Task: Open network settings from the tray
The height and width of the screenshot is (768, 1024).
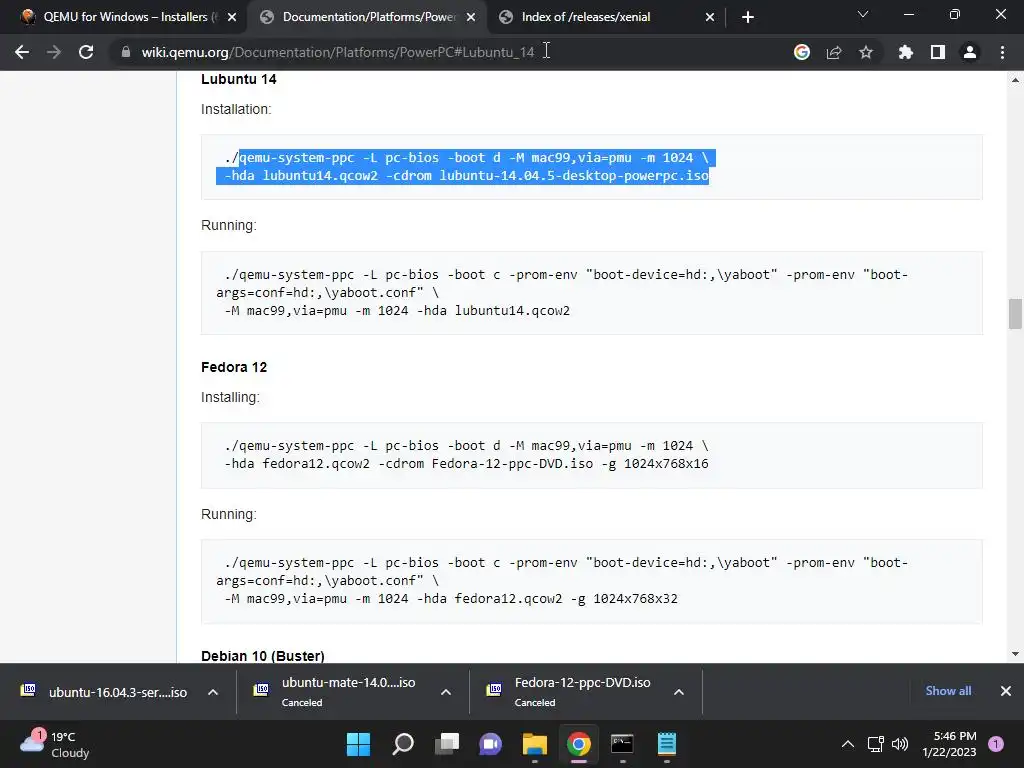Action: (x=875, y=744)
